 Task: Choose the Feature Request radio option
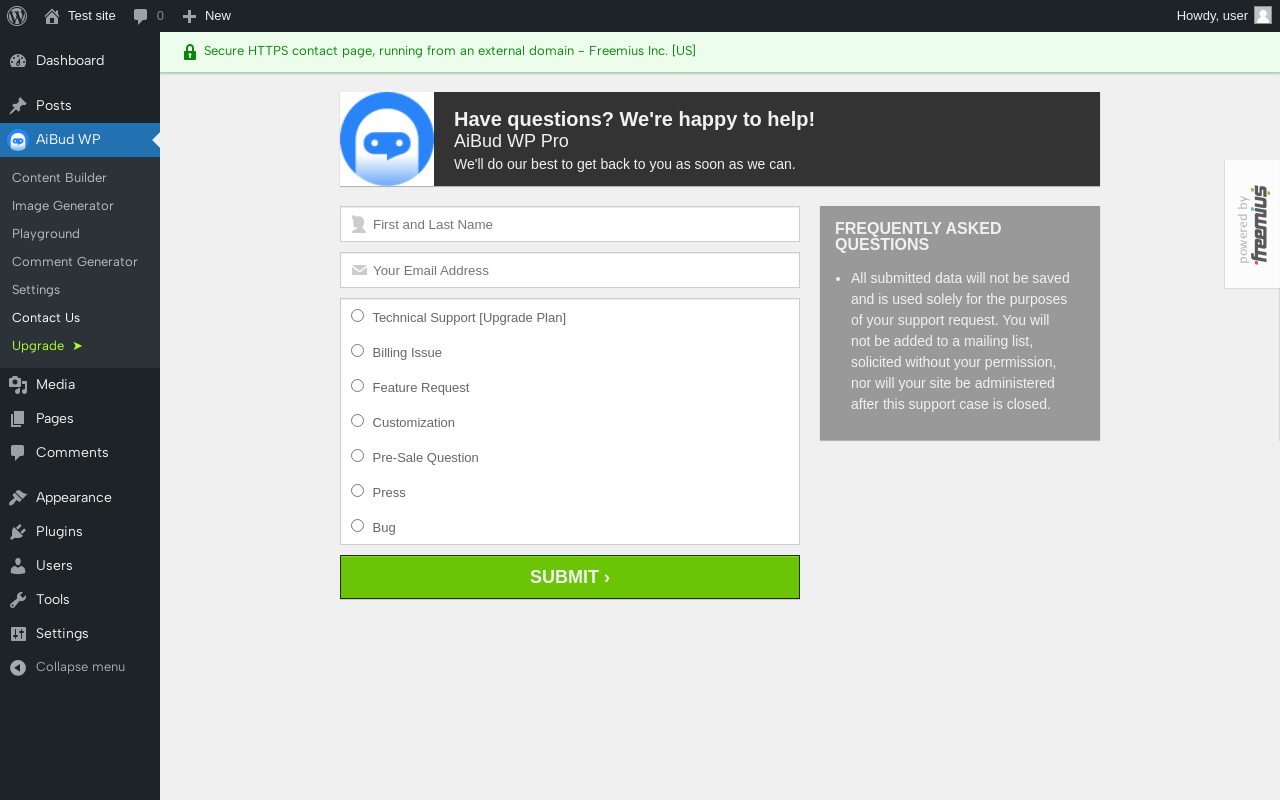tap(357, 386)
